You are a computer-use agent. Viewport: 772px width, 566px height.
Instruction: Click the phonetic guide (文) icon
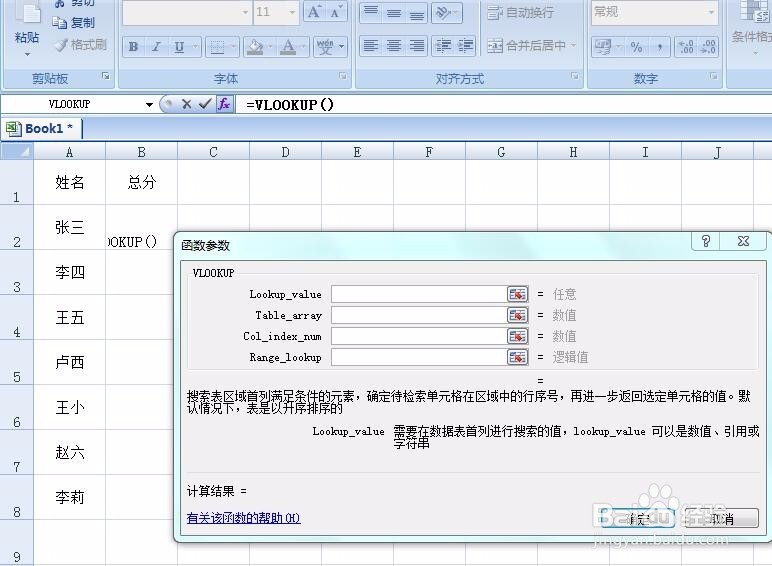pos(325,47)
